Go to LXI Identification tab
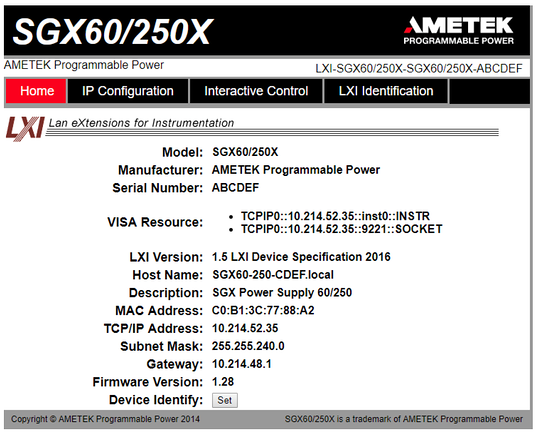Image resolution: width=537 pixels, height=435 pixels. click(x=386, y=91)
